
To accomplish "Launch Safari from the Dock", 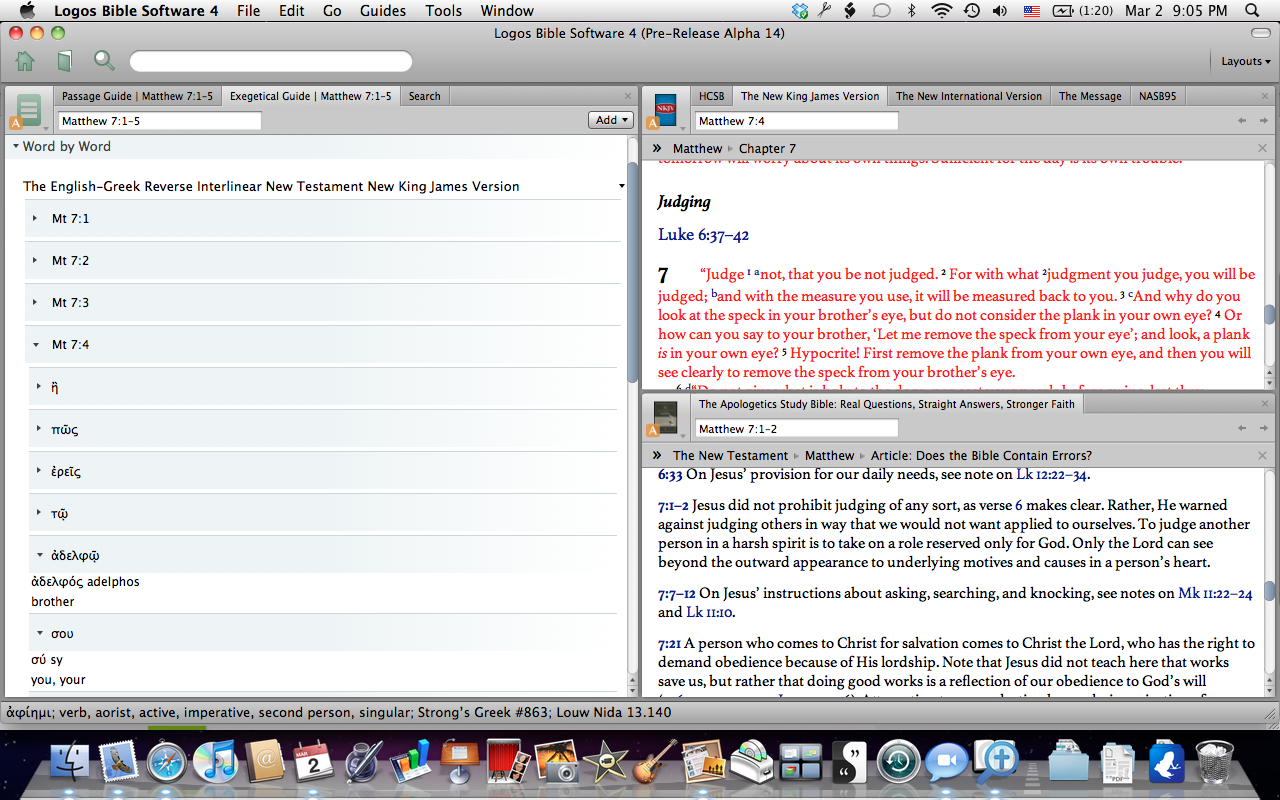I will (166, 762).
